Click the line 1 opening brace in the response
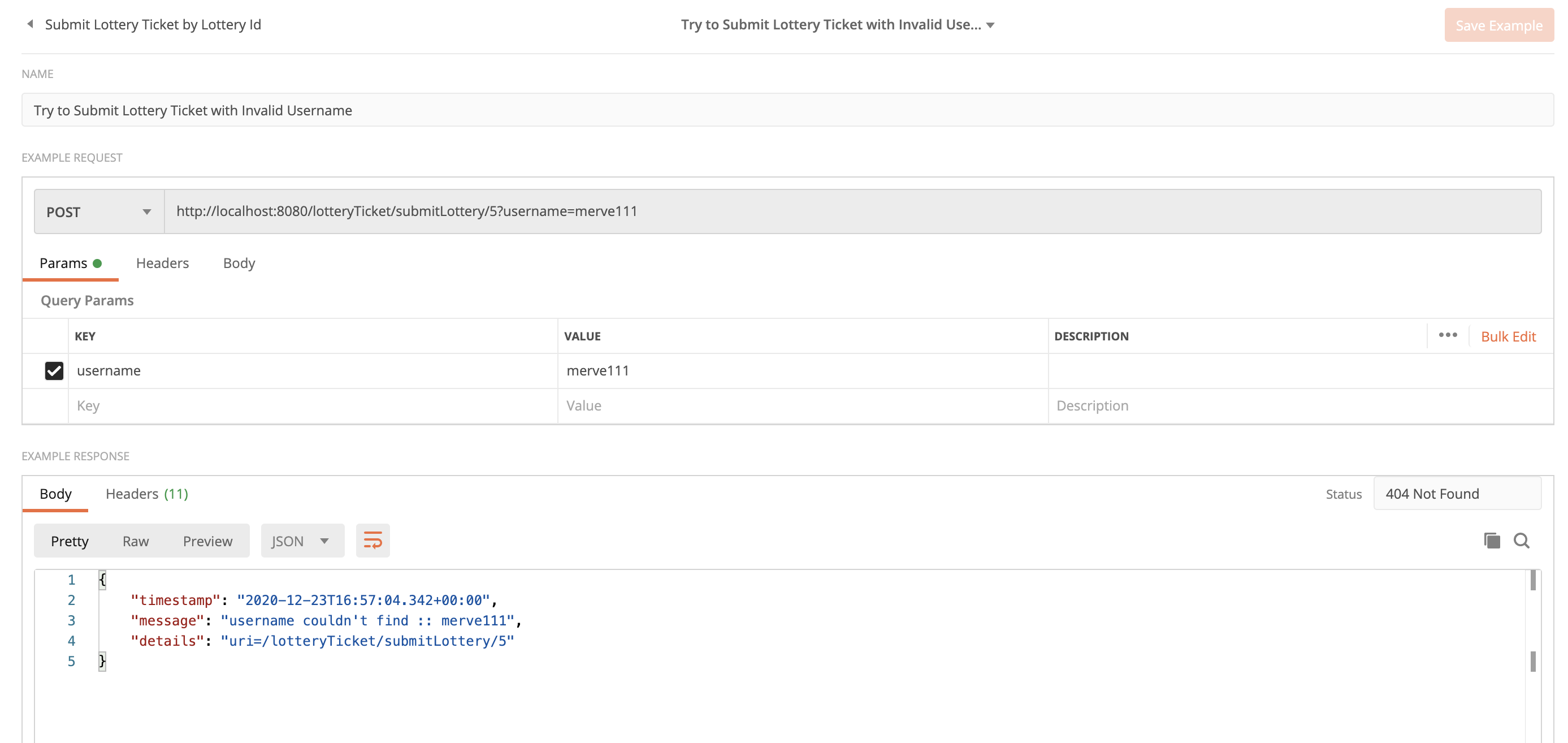 click(x=102, y=580)
